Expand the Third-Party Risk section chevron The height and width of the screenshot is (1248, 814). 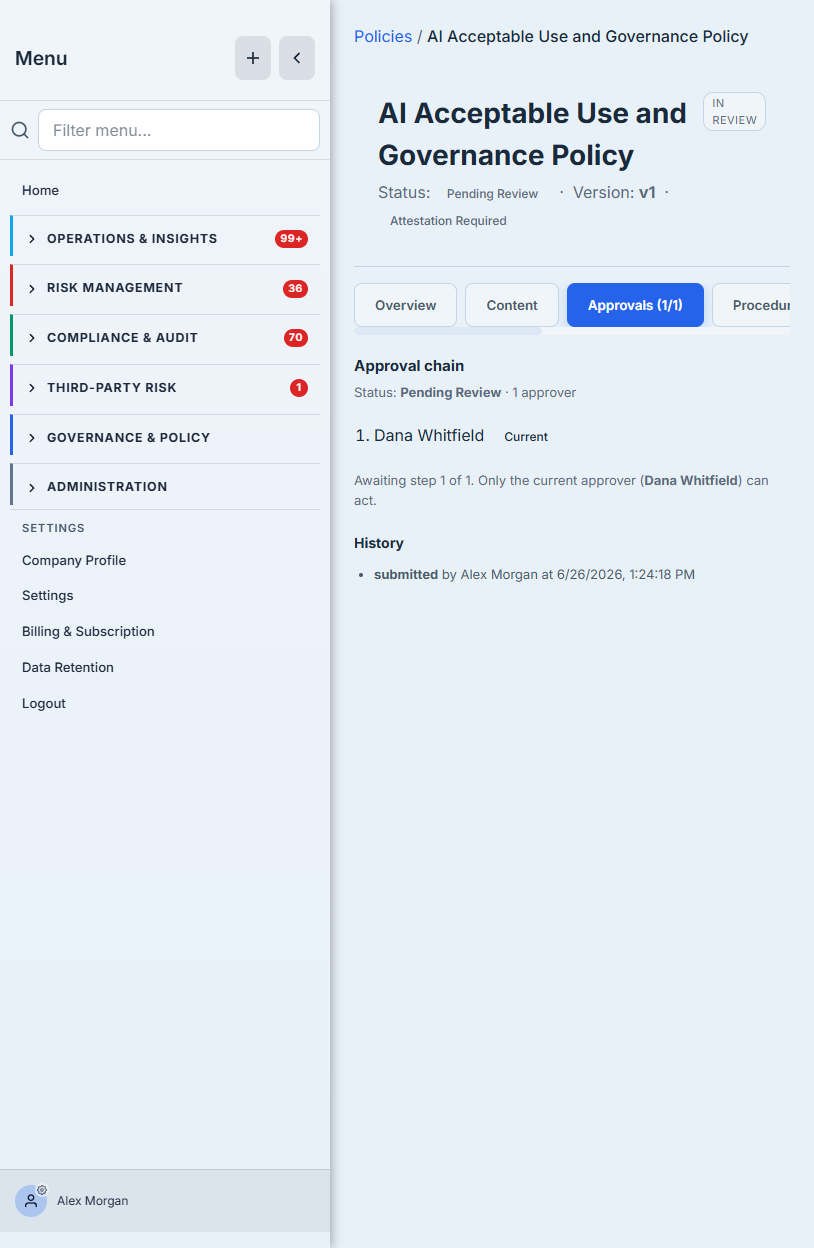[x=32, y=388]
